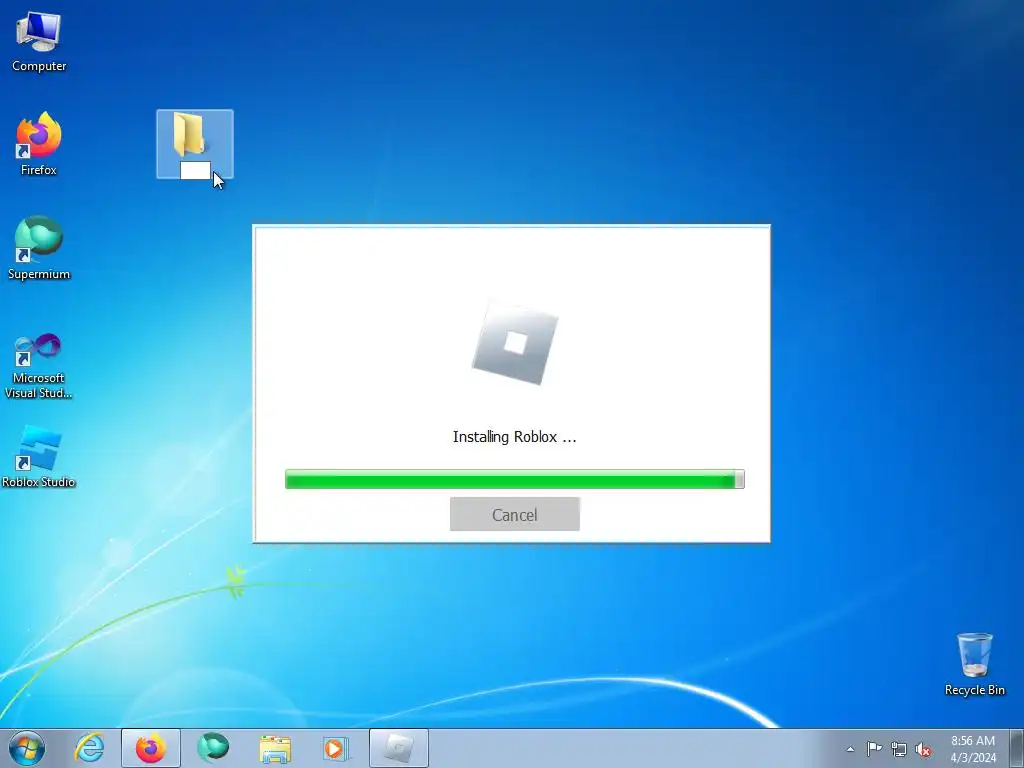This screenshot has height=768, width=1024.
Task: Click the Show Desktop strip
Action: tap(1017, 748)
